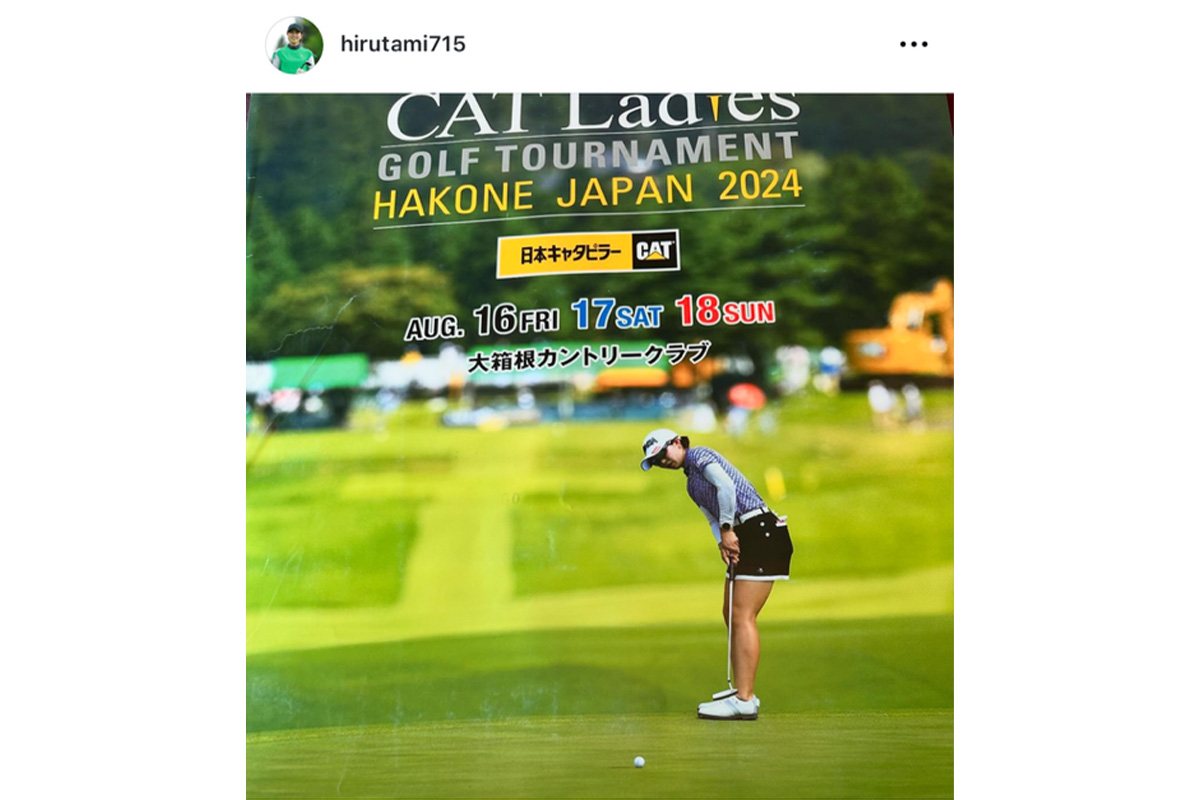
Task: Click the hirutami715 profile avatar
Action: [x=294, y=45]
